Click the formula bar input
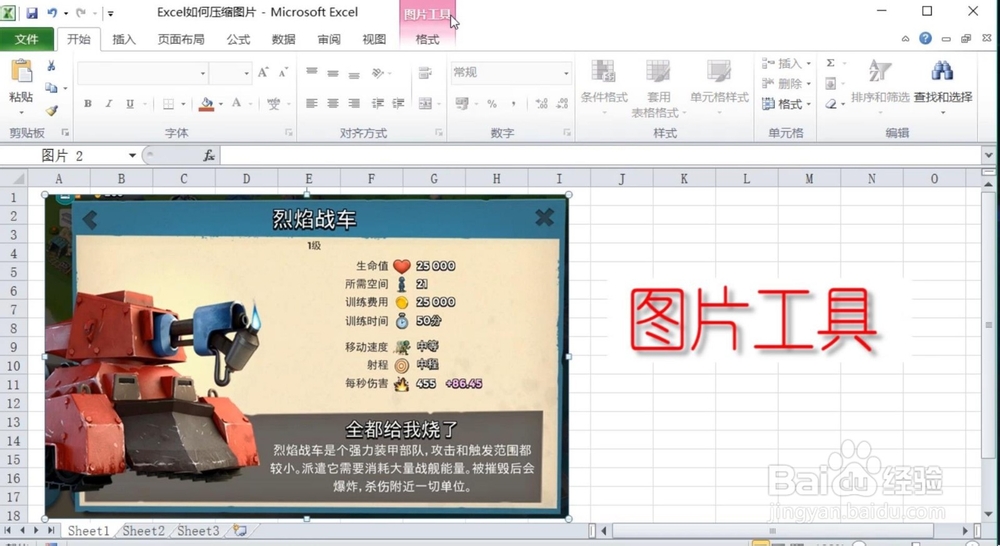1000x546 pixels. point(601,156)
